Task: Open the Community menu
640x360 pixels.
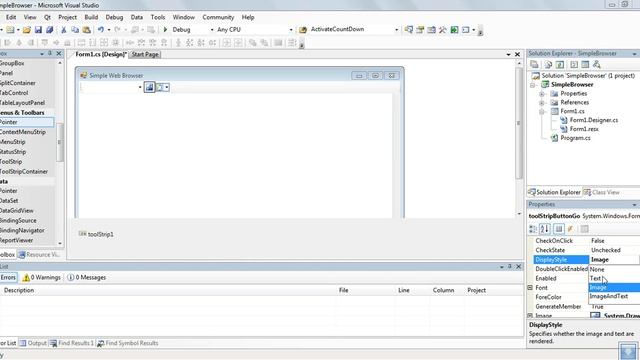Action: click(x=218, y=17)
